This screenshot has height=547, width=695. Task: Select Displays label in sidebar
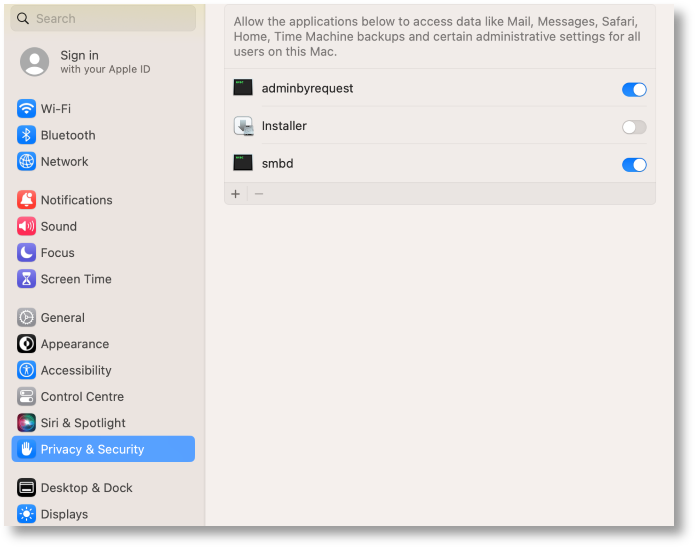(x=64, y=514)
